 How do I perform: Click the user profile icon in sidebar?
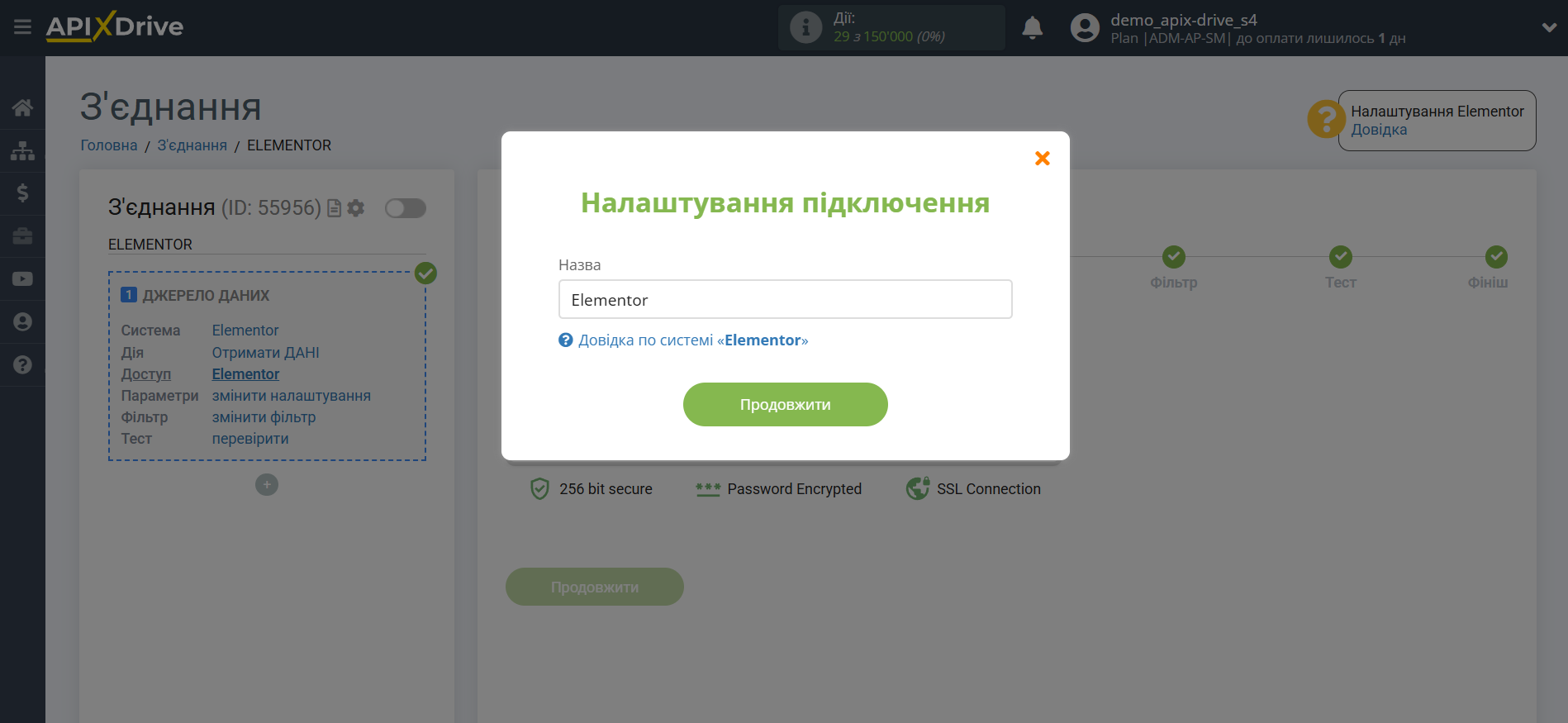click(x=22, y=322)
